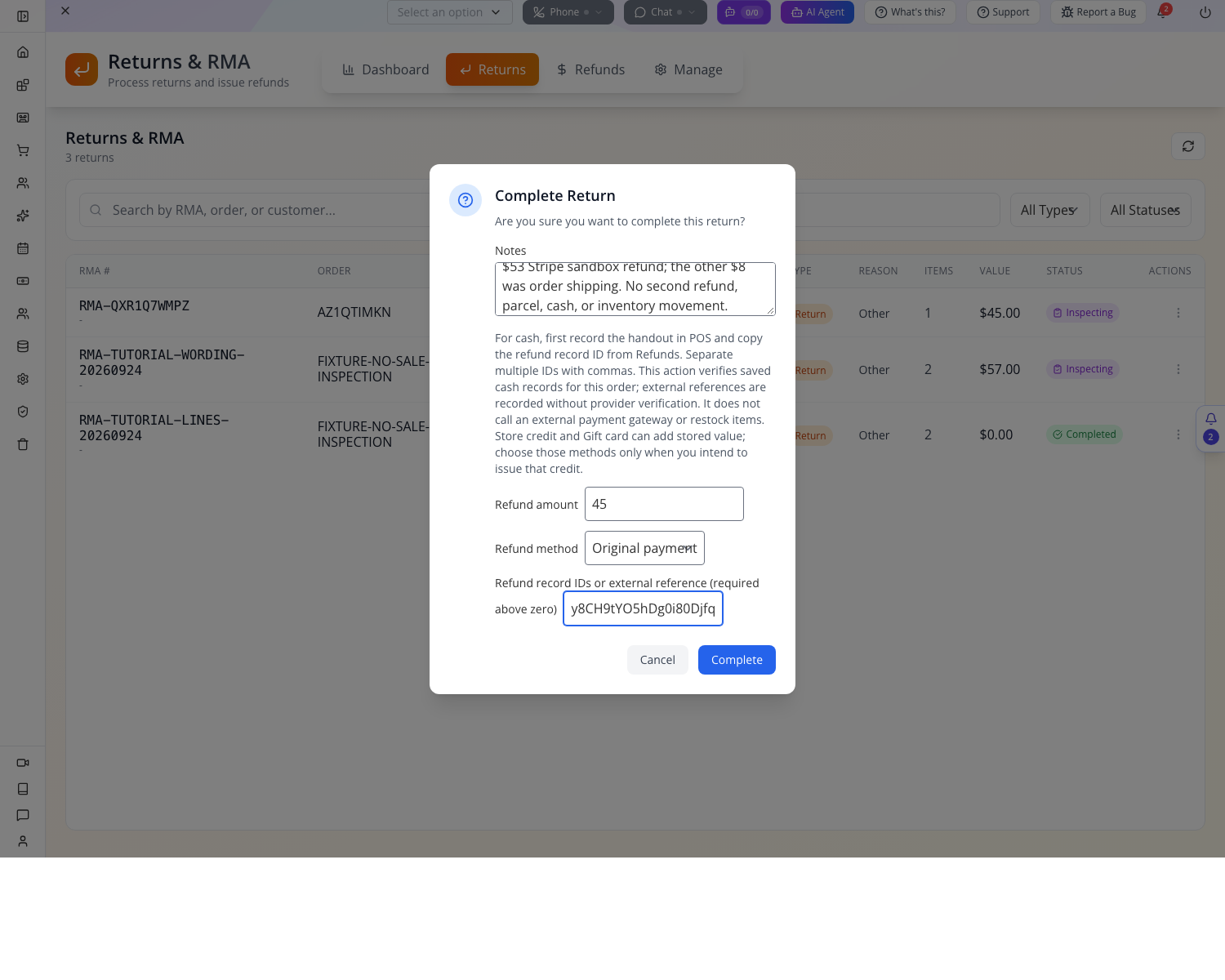The image size is (1225, 980).
Task: Open the calendar icon in sidebar
Action: point(23,248)
